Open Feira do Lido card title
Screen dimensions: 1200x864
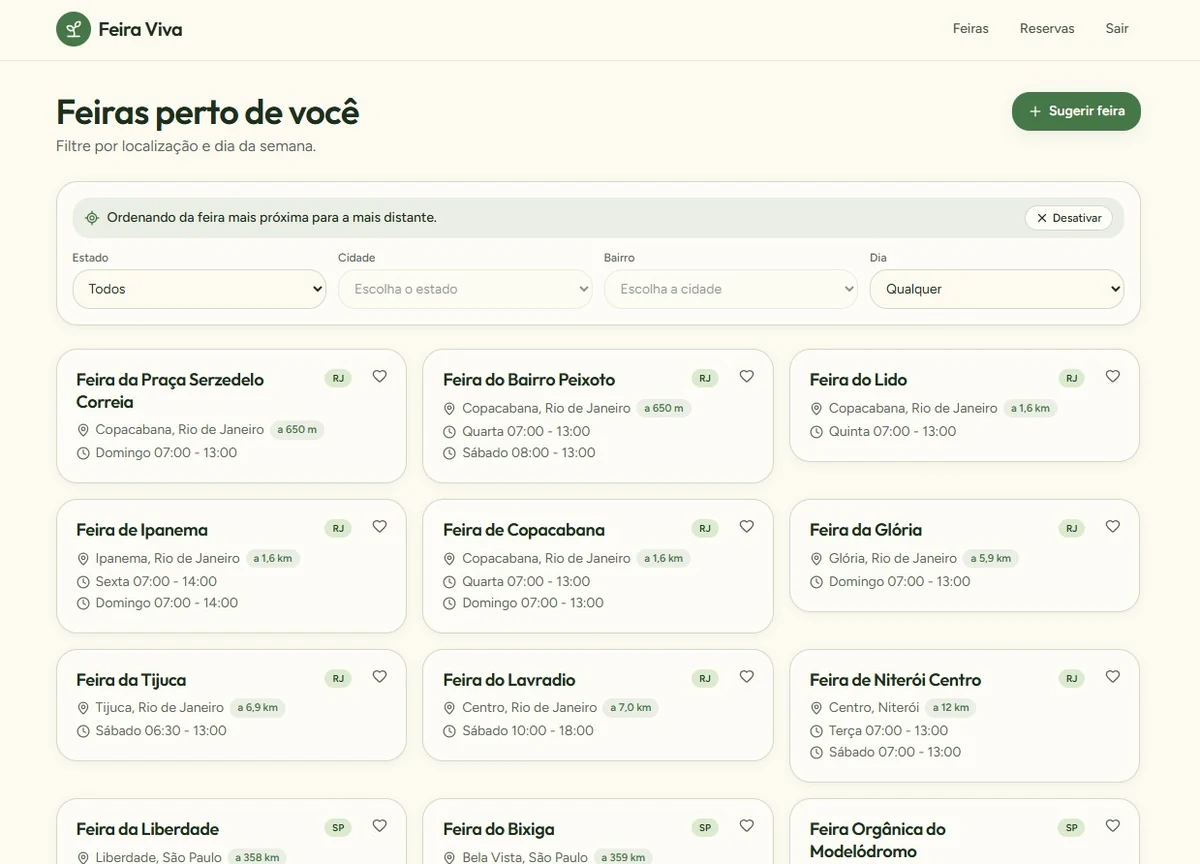point(858,380)
